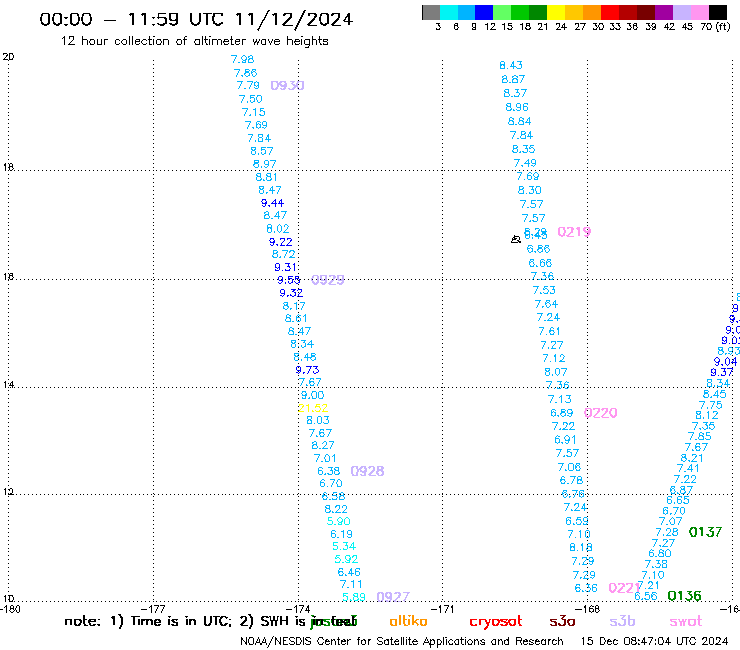Click the pink swot legend label
Screen dimensions: 740x650
[686, 622]
